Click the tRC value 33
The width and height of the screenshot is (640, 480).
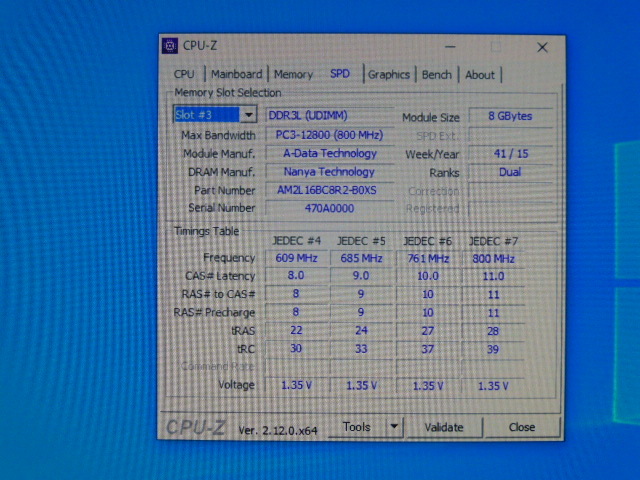[x=362, y=349]
